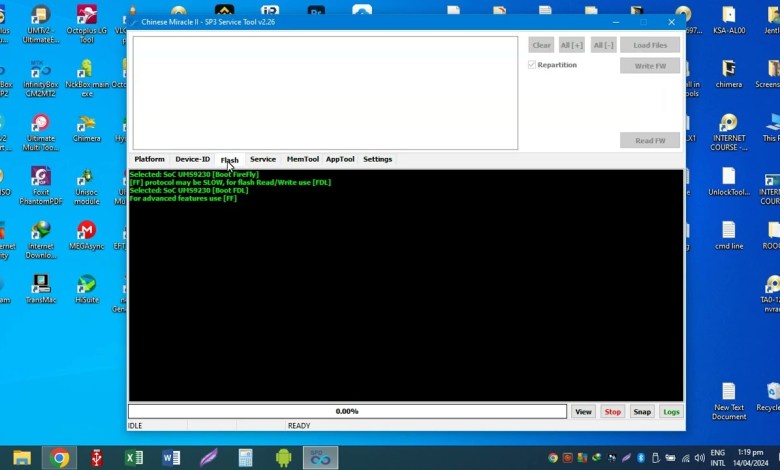
Task: Click the Snap button
Action: [x=641, y=411]
